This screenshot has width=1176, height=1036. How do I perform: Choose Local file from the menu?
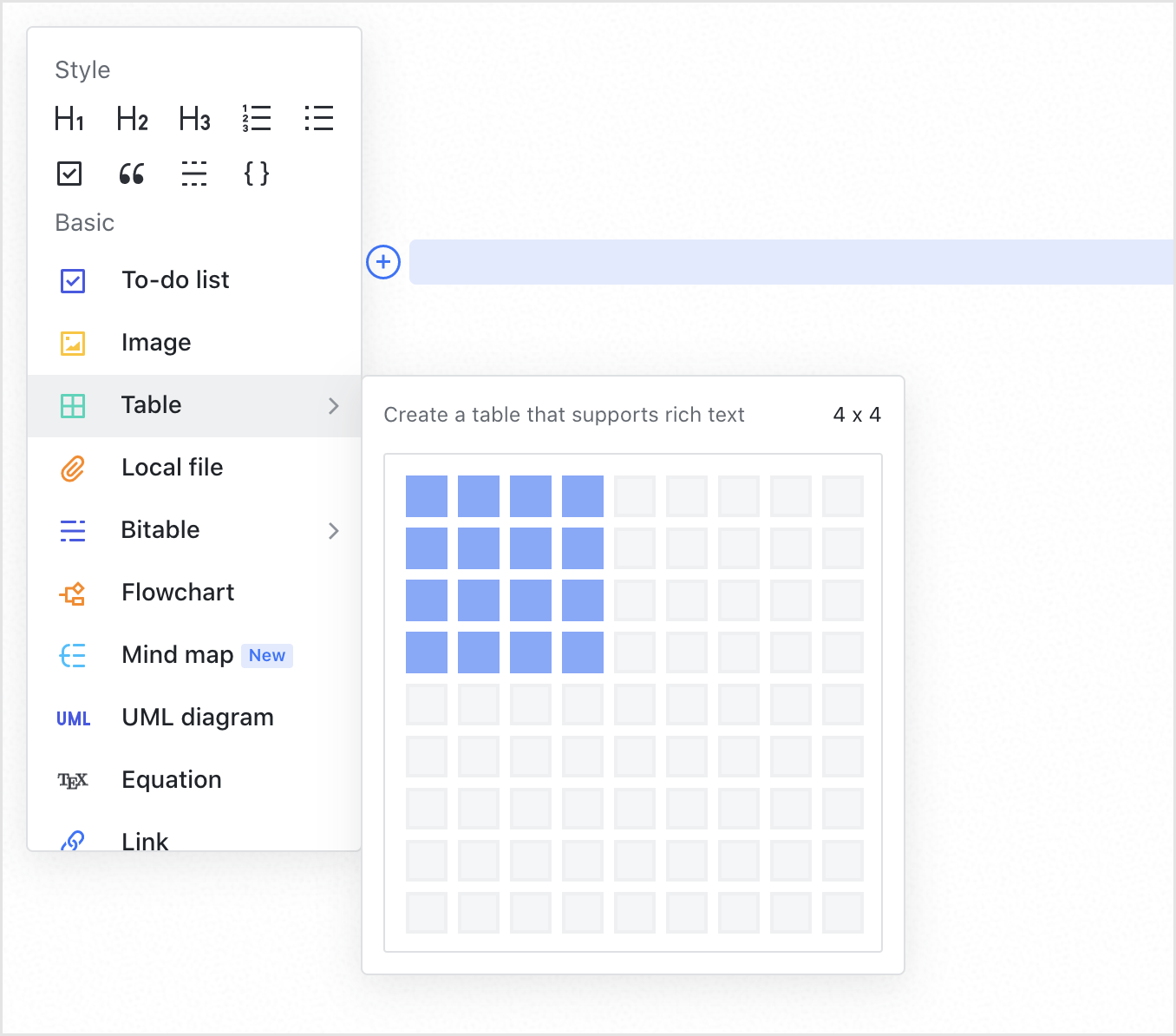click(x=172, y=467)
